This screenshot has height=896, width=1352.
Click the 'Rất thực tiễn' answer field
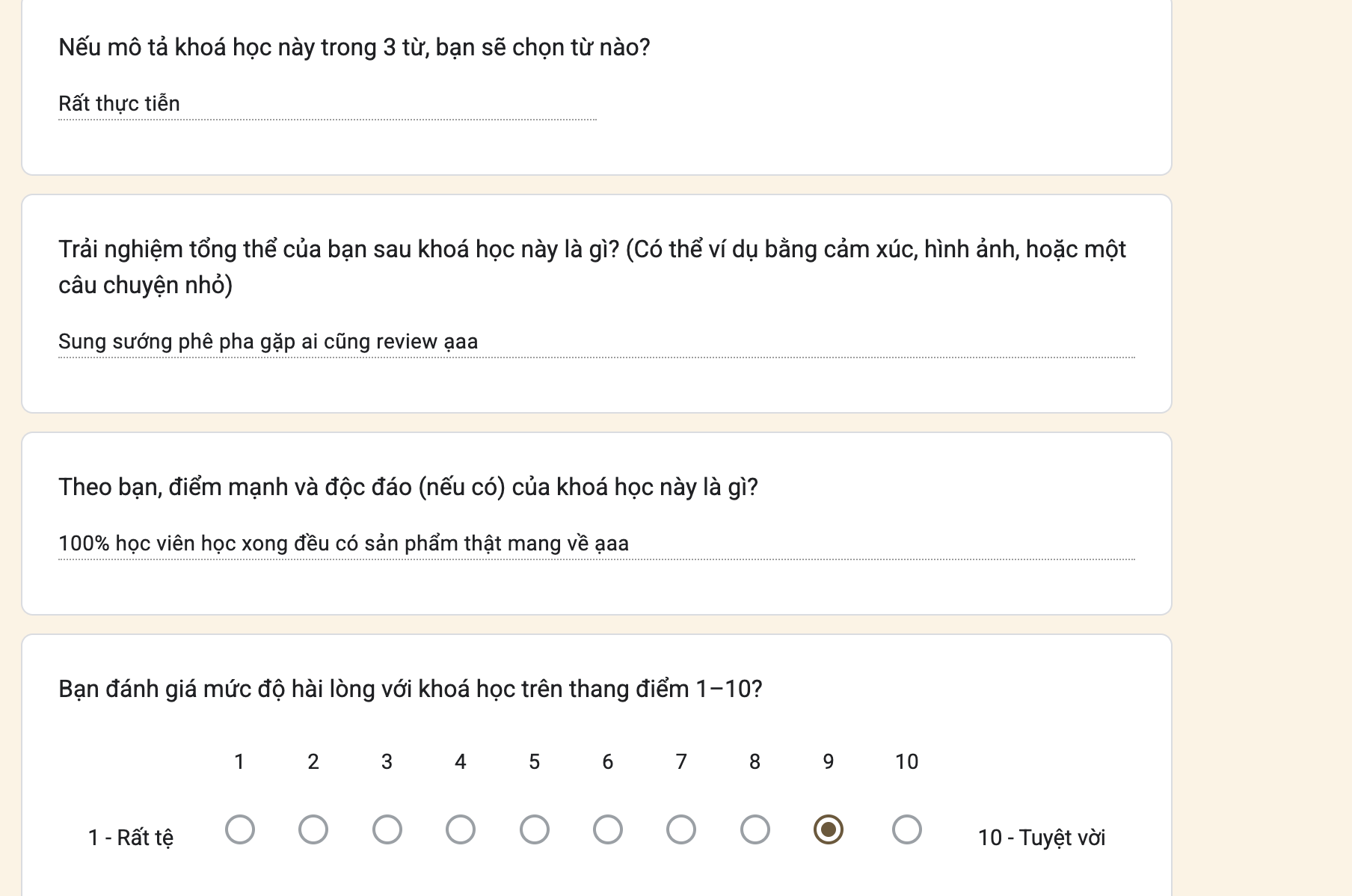[328, 104]
